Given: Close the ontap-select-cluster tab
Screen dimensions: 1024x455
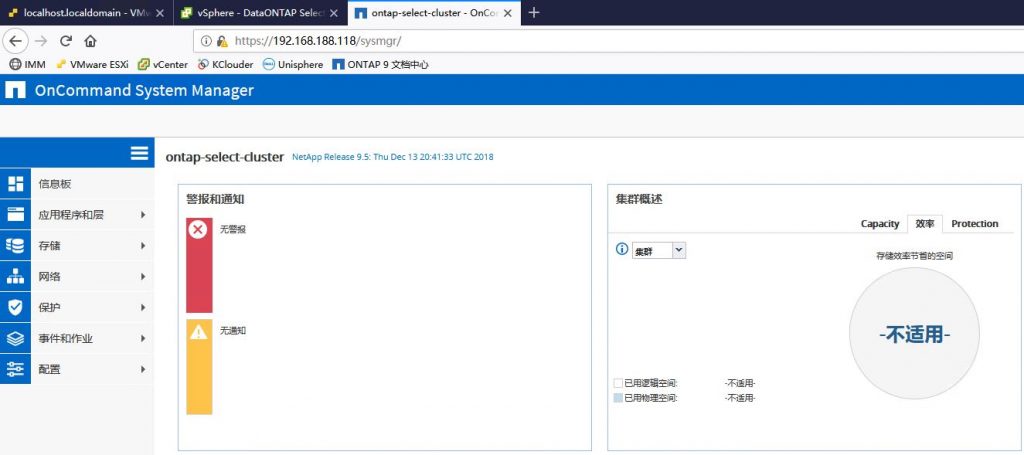Looking at the screenshot, I should click(x=509, y=13).
